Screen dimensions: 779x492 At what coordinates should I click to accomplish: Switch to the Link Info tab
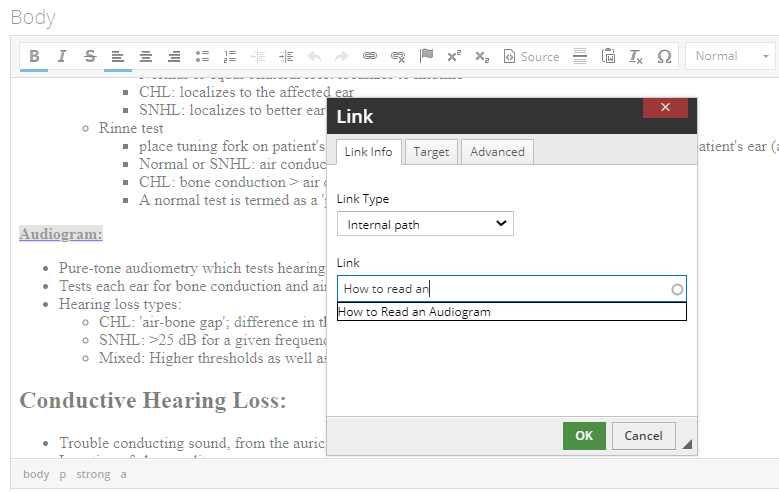[x=369, y=152]
